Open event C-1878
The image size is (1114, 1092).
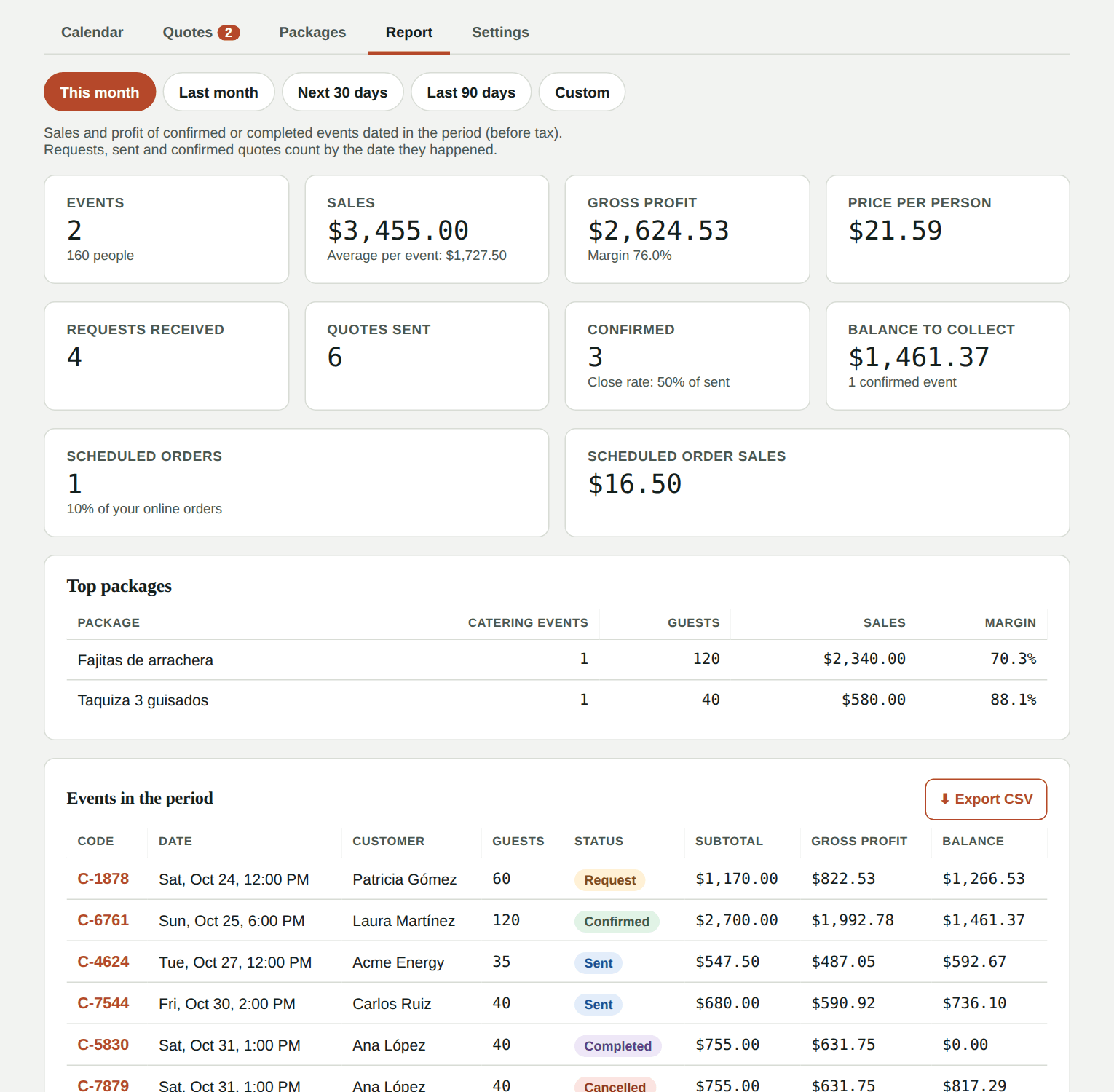[x=103, y=879]
